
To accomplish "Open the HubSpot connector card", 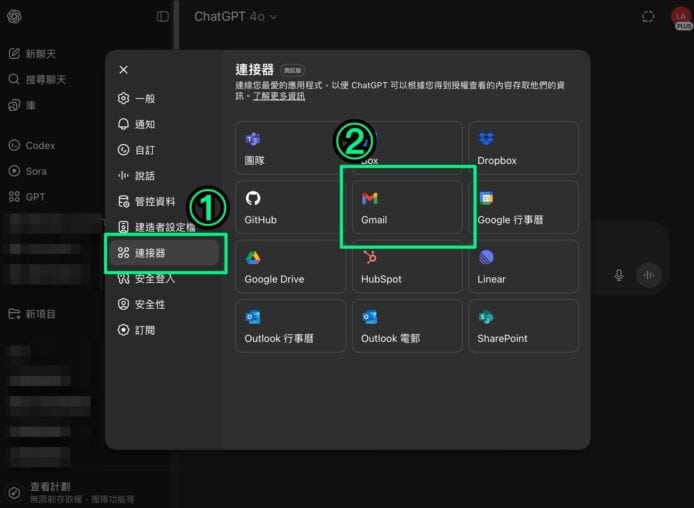I will pos(407,266).
